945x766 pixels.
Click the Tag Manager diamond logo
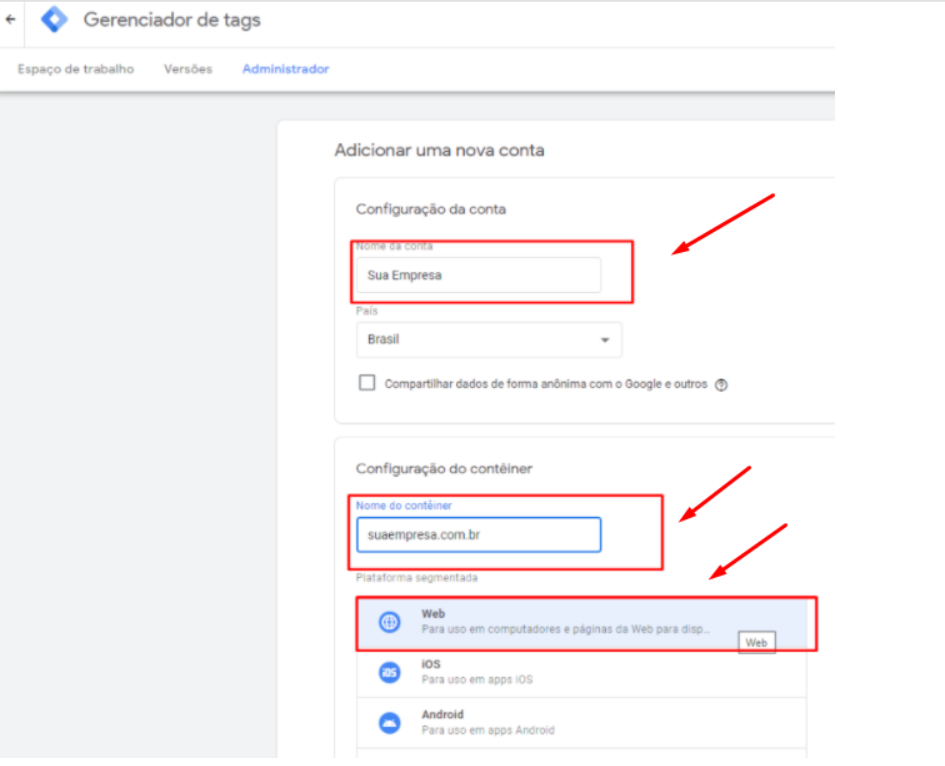(55, 19)
